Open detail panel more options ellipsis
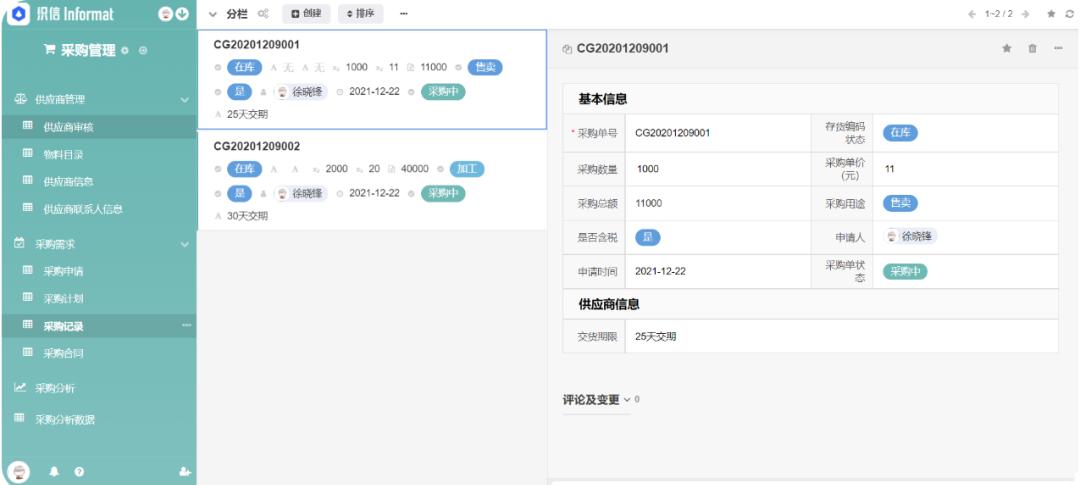This screenshot has height=485, width=1080. pos(1058,48)
